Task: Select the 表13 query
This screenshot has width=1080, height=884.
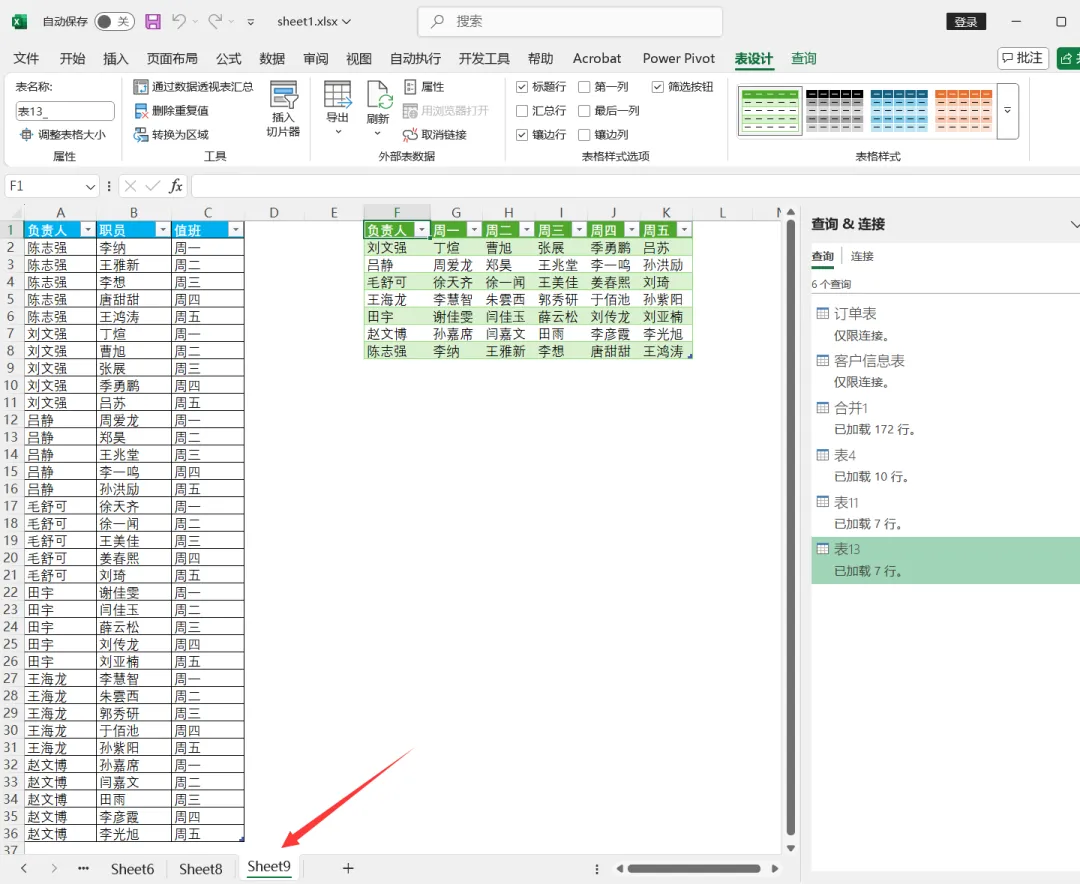Action: 946,560
